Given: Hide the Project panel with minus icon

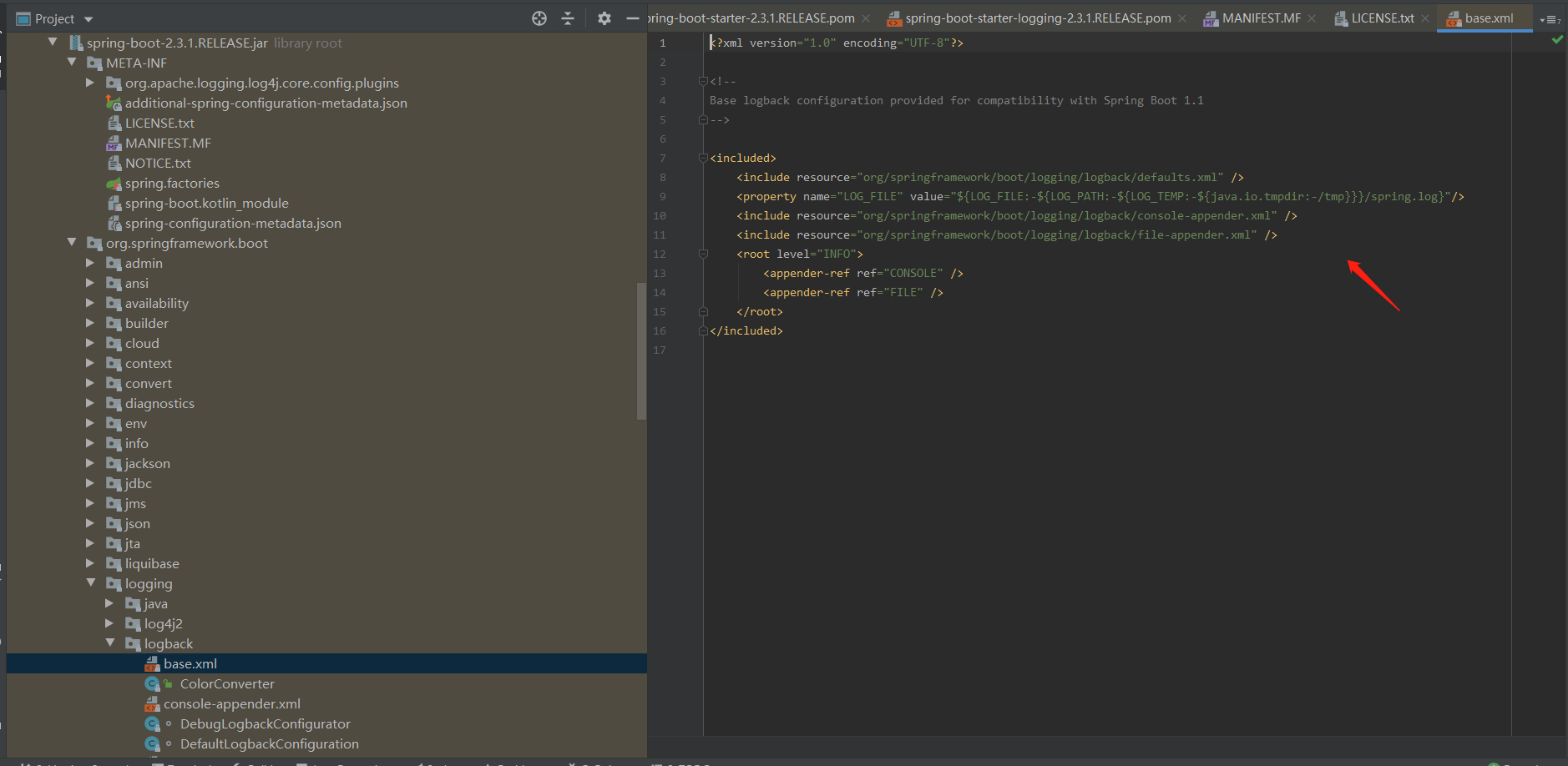Looking at the screenshot, I should tap(633, 18).
